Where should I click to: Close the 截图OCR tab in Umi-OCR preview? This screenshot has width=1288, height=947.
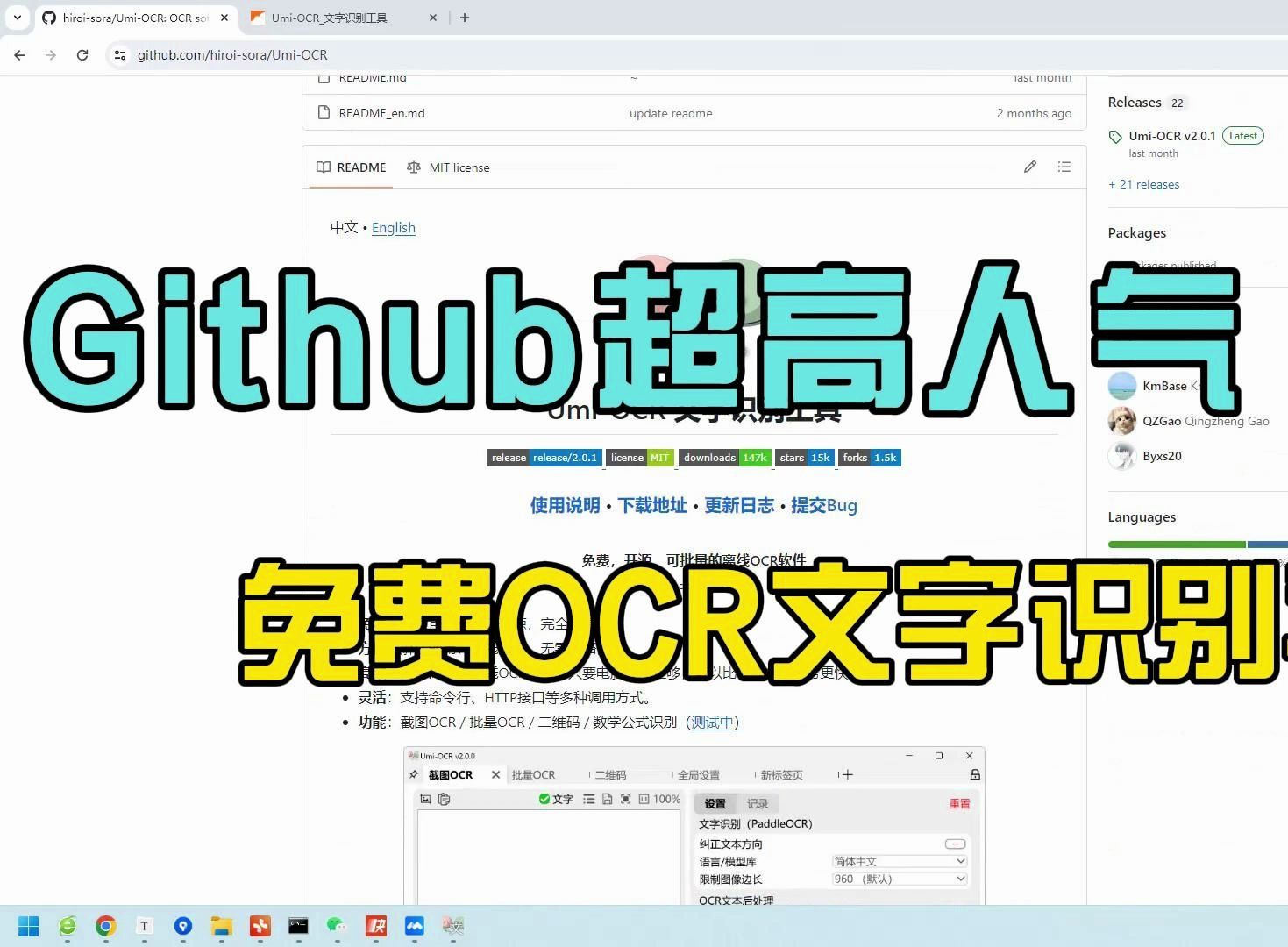click(495, 775)
